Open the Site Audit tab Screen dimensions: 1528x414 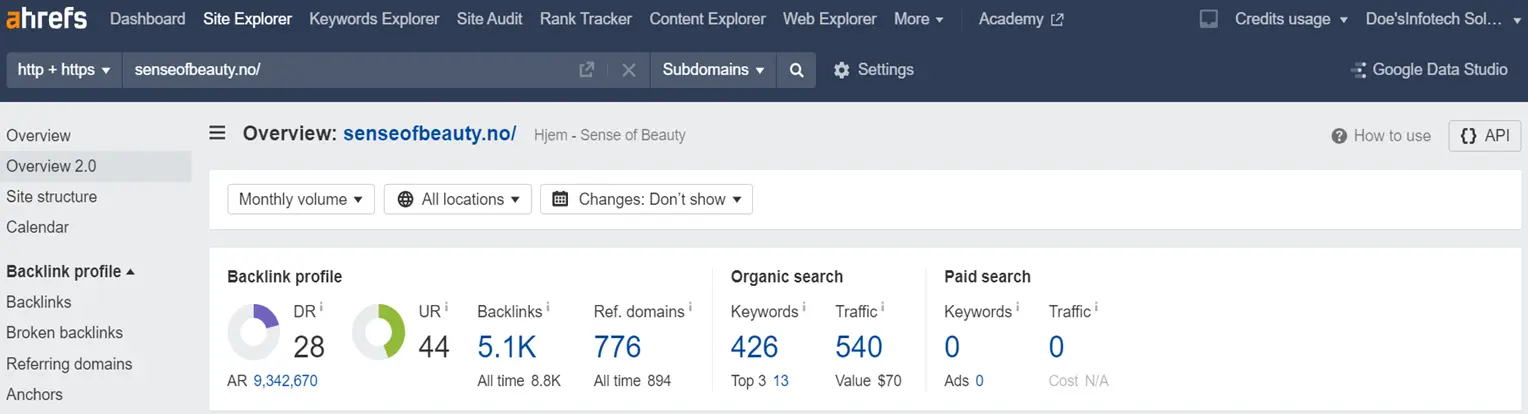[489, 19]
